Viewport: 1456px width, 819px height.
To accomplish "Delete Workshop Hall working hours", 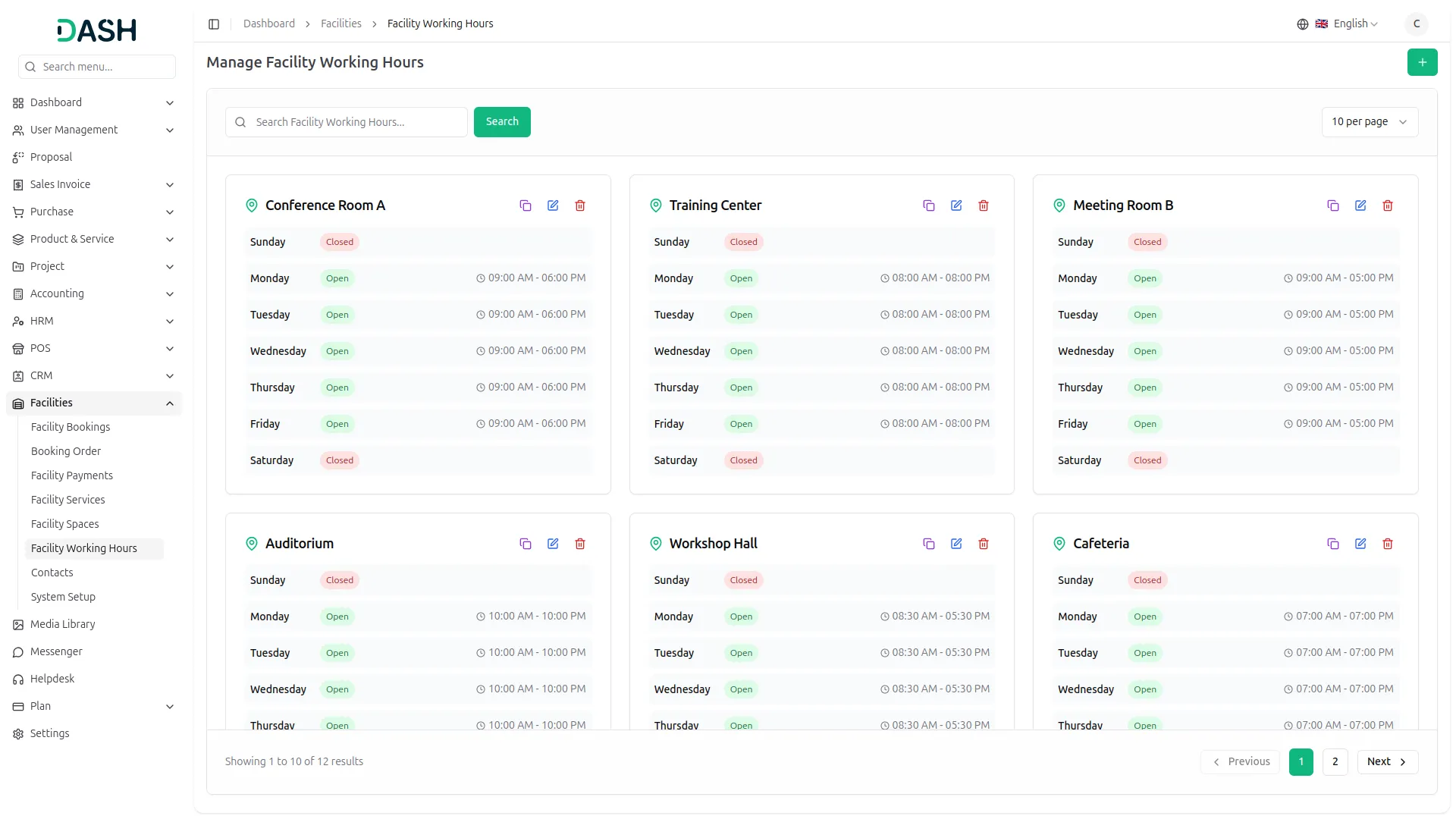I will click(984, 544).
